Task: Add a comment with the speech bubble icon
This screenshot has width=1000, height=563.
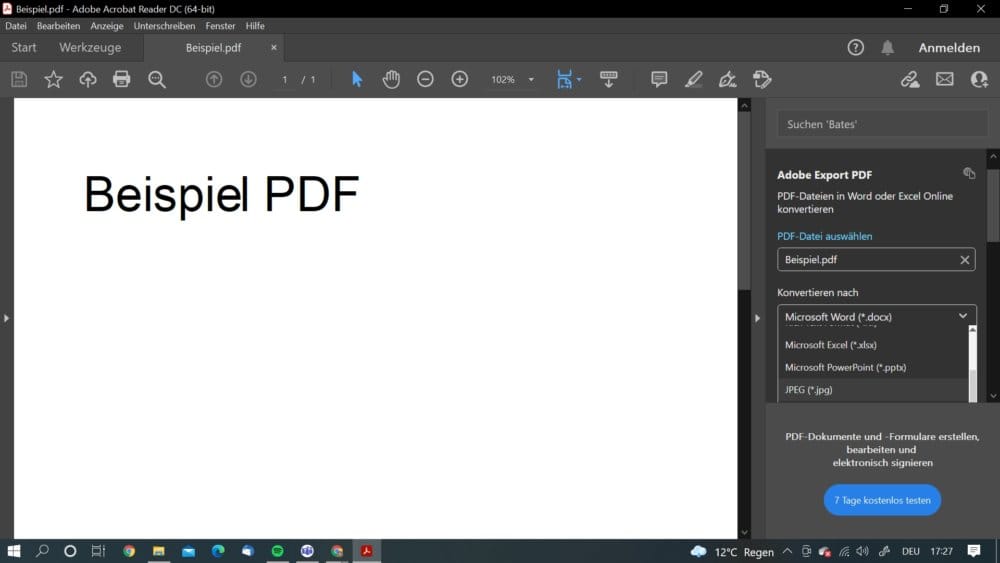Action: pyautogui.click(x=659, y=79)
